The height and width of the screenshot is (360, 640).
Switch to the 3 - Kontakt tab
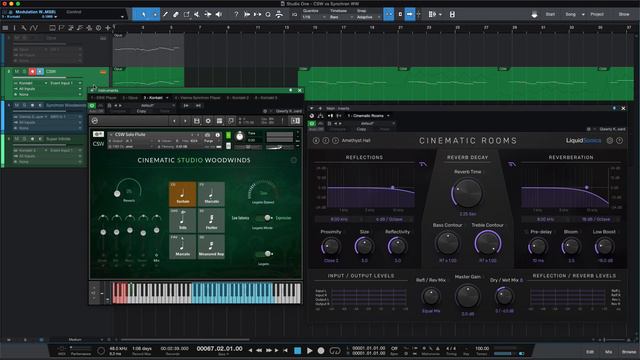pos(153,98)
